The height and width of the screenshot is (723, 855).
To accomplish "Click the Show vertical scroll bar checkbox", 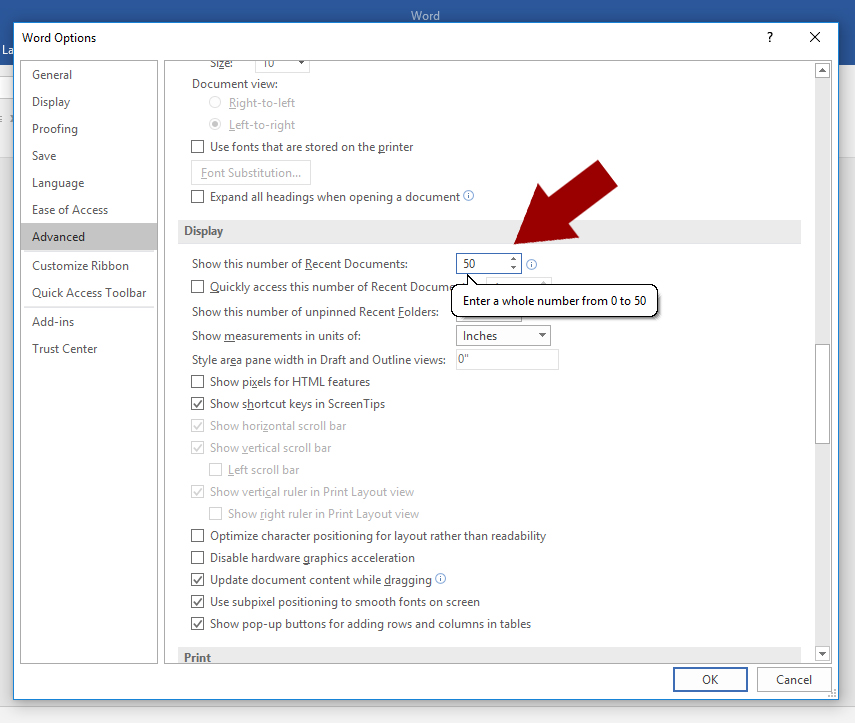I will coord(197,448).
